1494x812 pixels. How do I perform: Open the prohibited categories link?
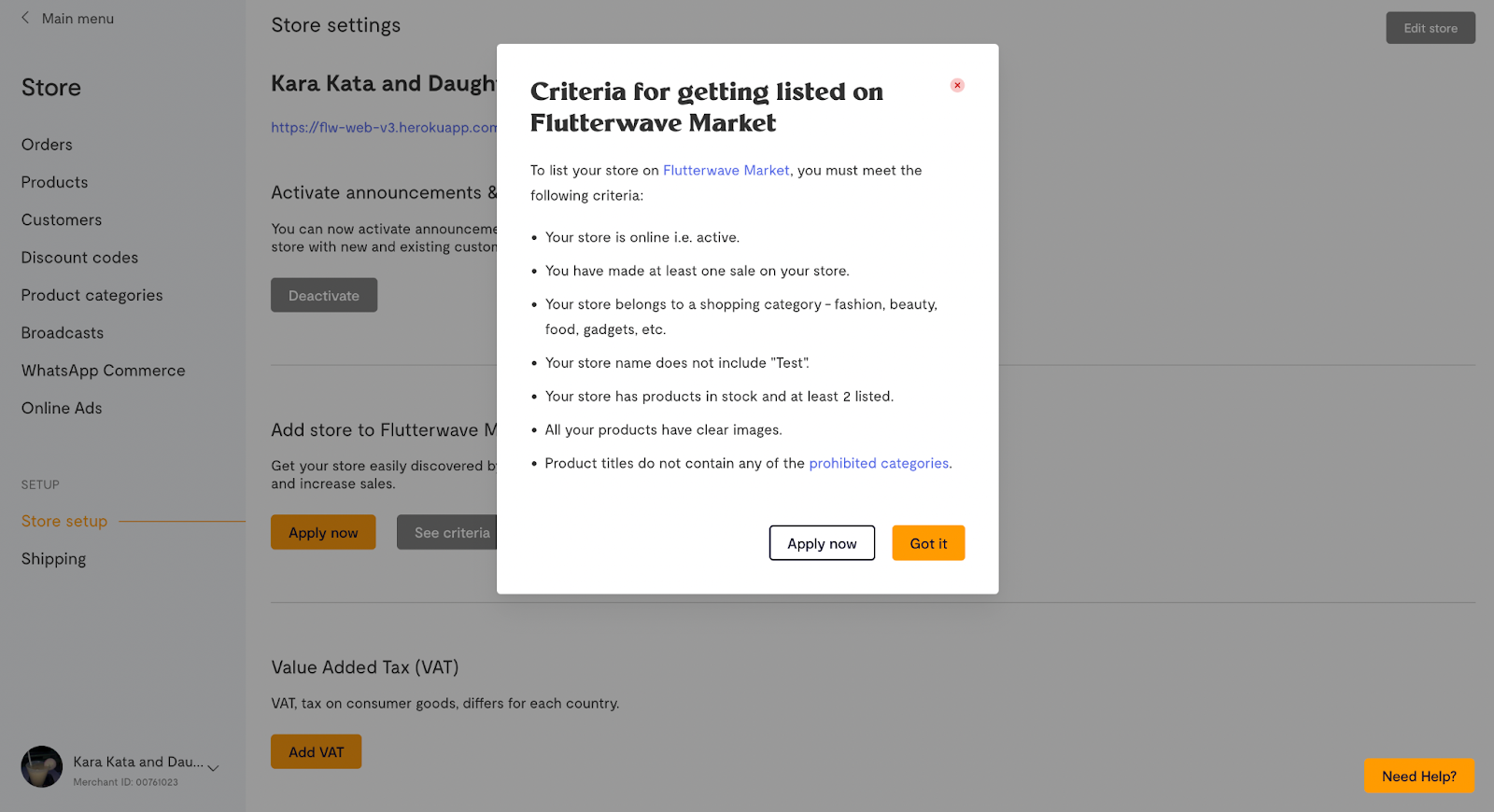click(x=879, y=463)
